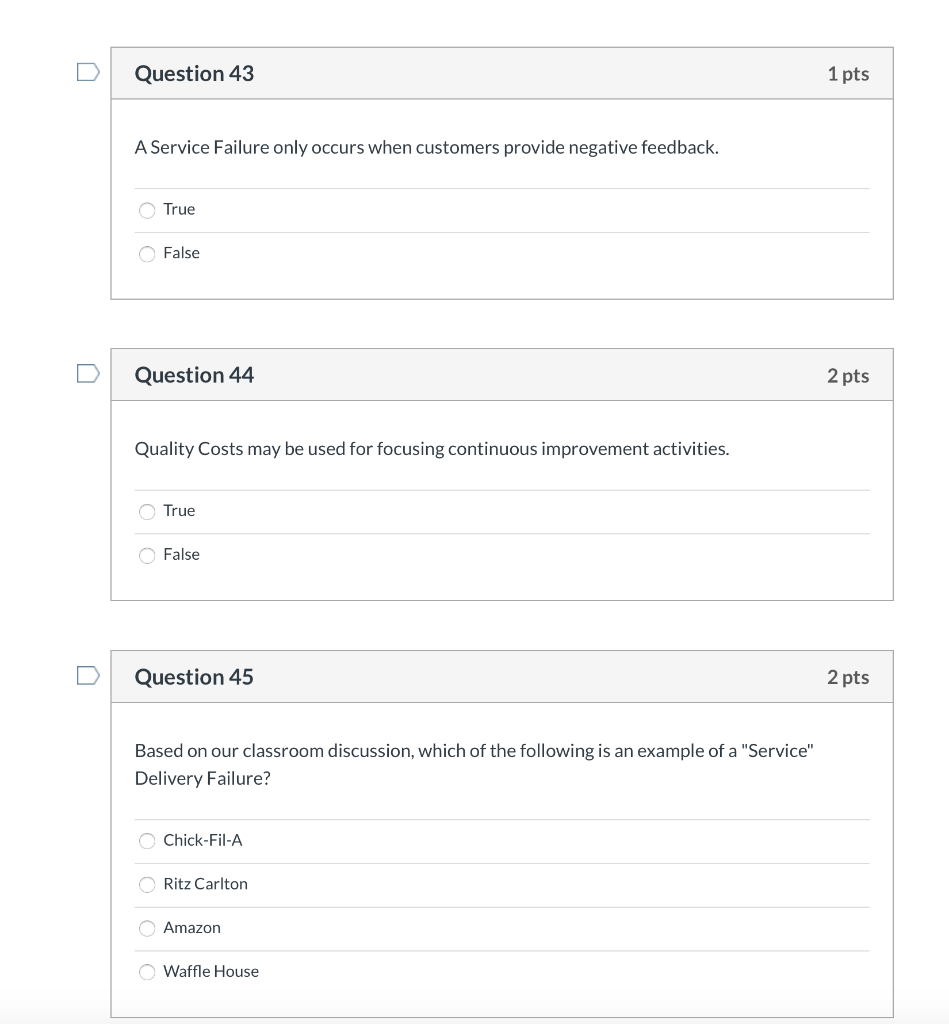Click the Question 45 header
The image size is (949, 1024).
click(x=193, y=677)
